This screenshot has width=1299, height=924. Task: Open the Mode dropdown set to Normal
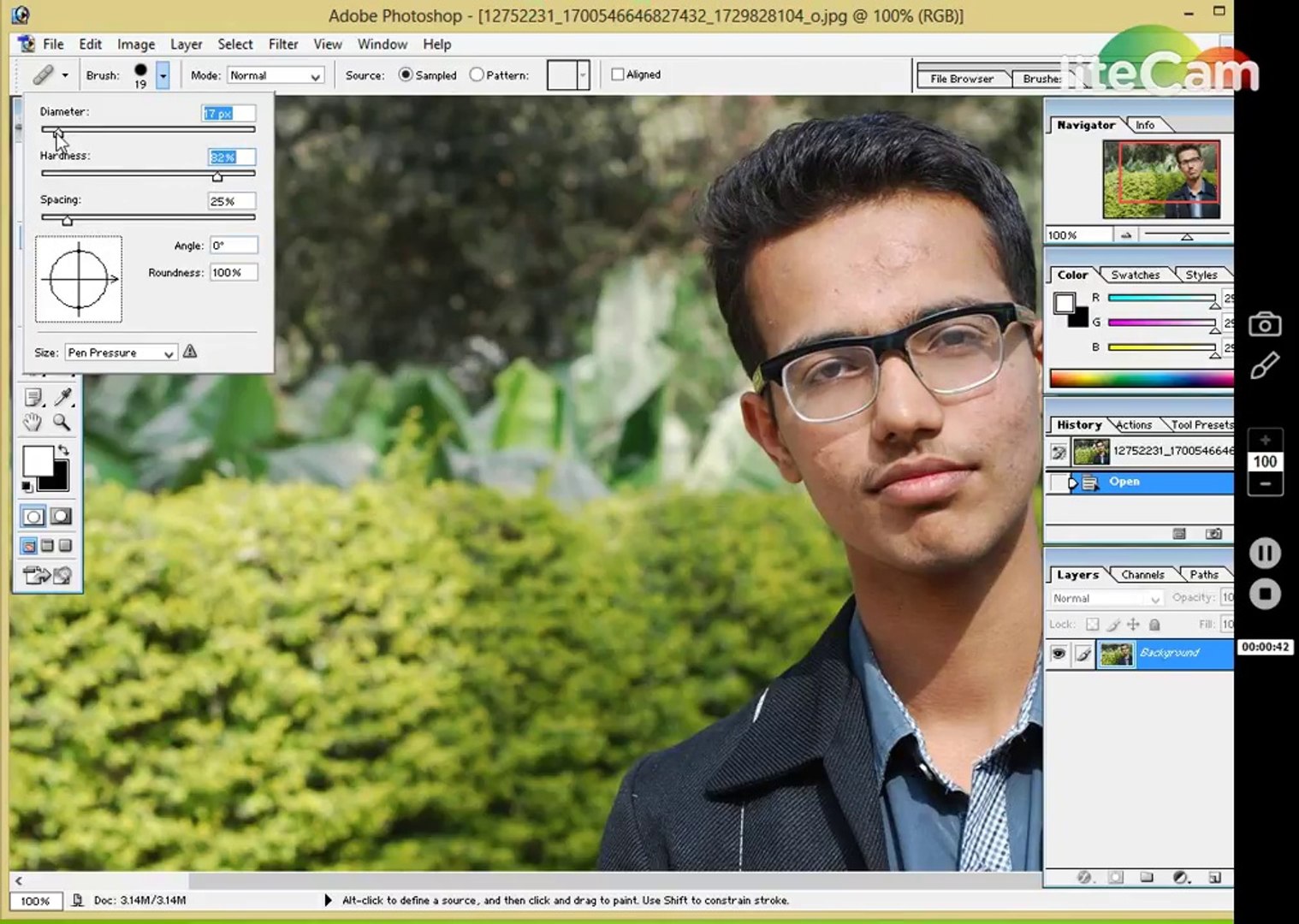[x=276, y=75]
